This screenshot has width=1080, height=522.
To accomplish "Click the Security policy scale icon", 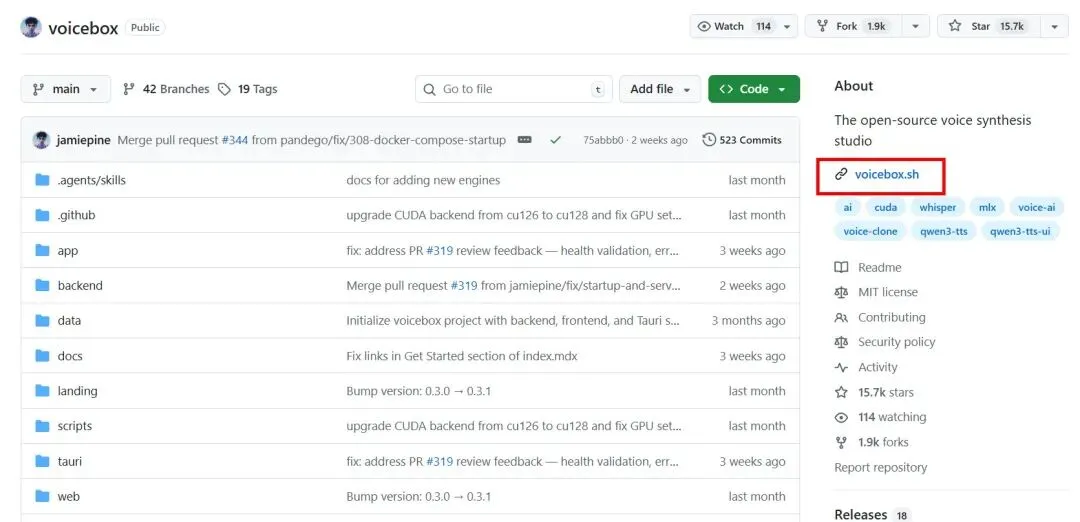I will (x=841, y=342).
